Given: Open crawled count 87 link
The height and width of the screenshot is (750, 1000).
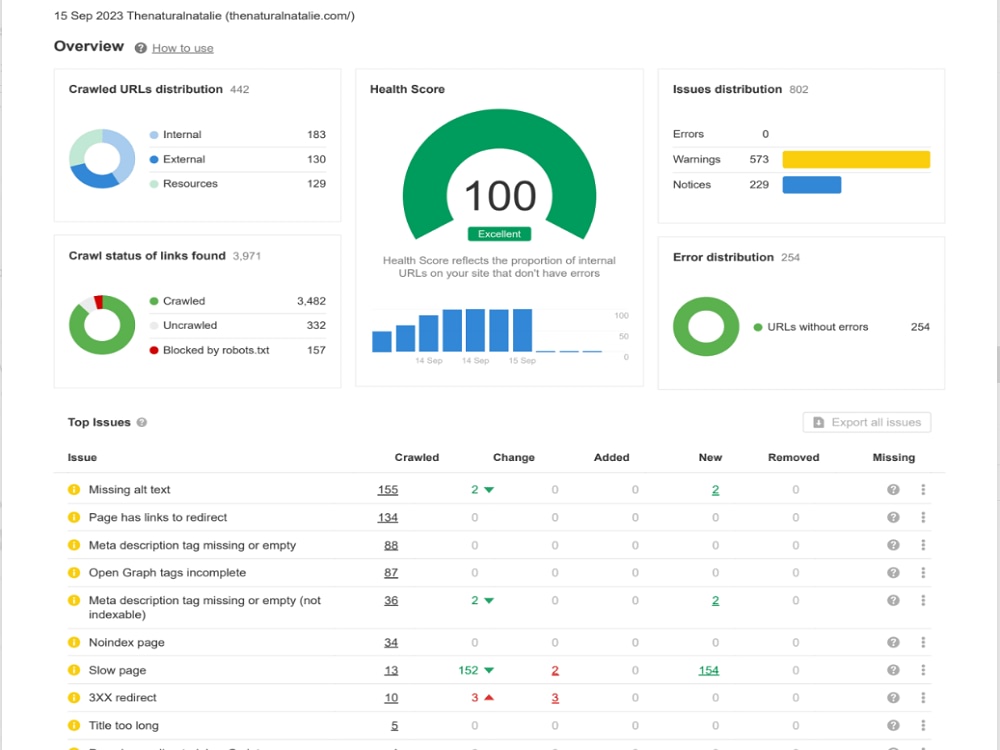Looking at the screenshot, I should coord(391,573).
